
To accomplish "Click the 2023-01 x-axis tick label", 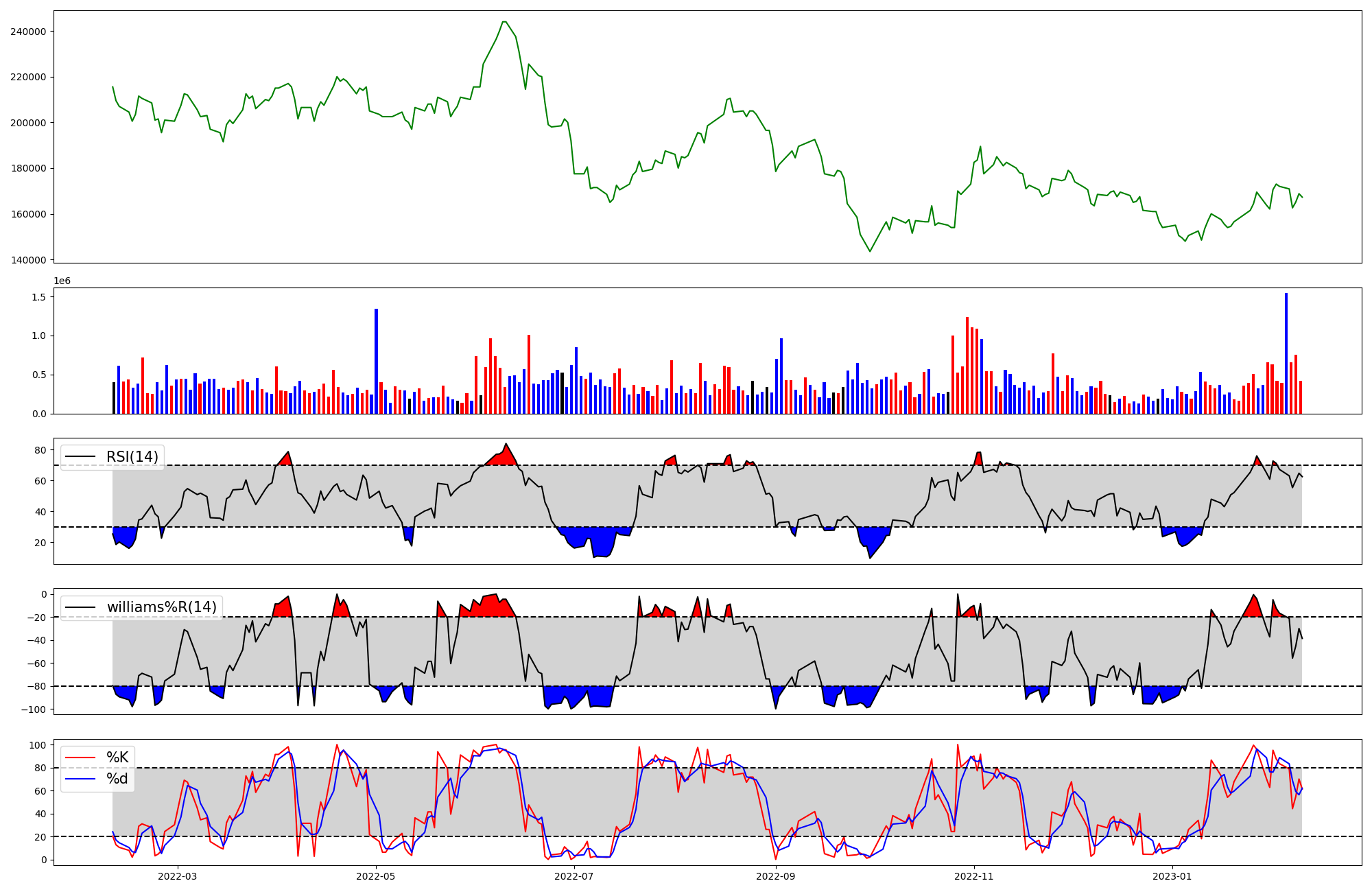I will tap(1172, 876).
